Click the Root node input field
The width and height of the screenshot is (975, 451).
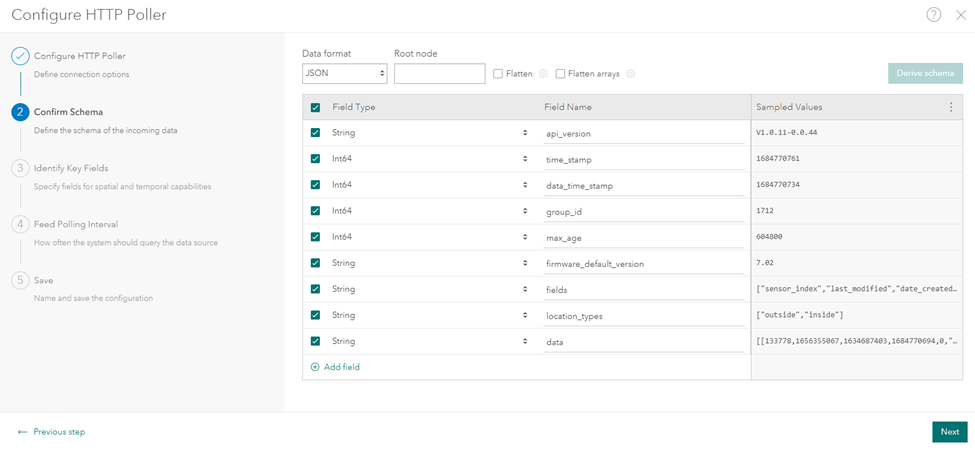pyautogui.click(x=439, y=73)
